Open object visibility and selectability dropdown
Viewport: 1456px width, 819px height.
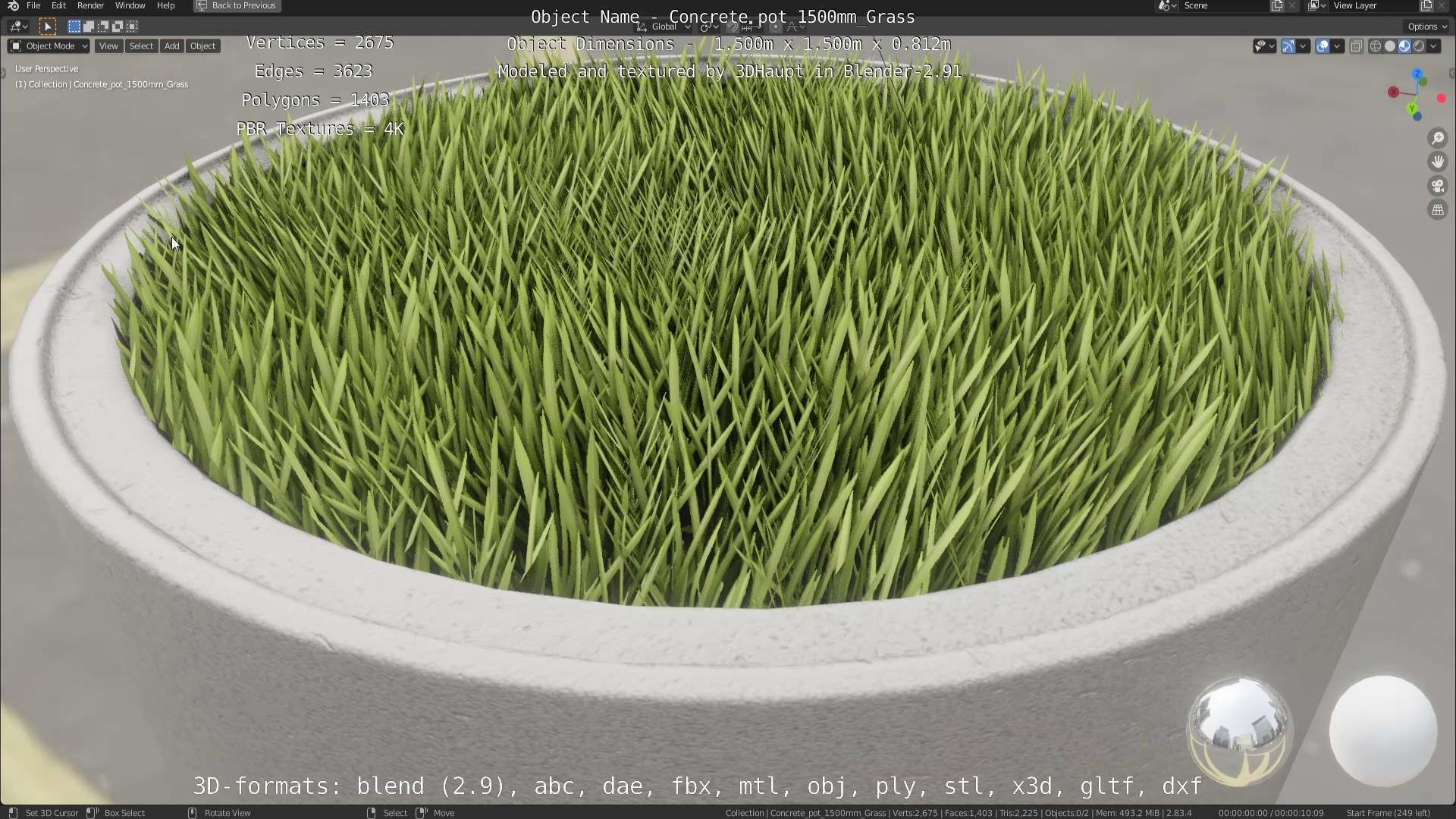tap(1264, 46)
